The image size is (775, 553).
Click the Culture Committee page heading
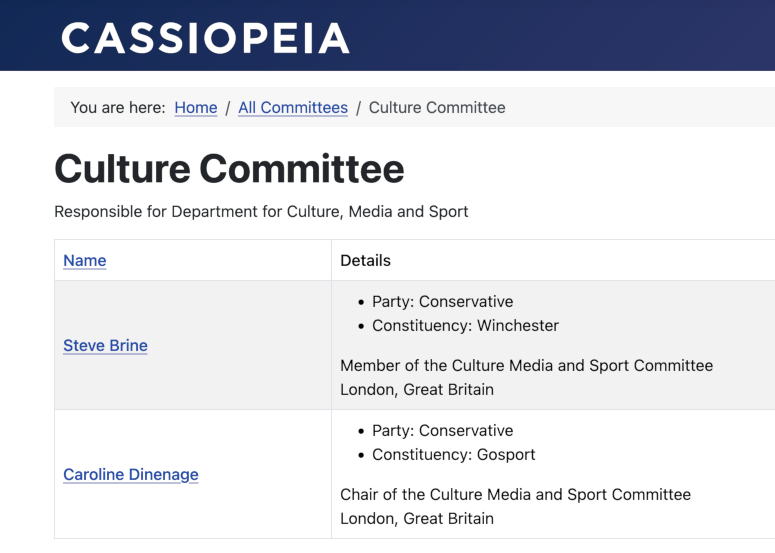pos(229,169)
